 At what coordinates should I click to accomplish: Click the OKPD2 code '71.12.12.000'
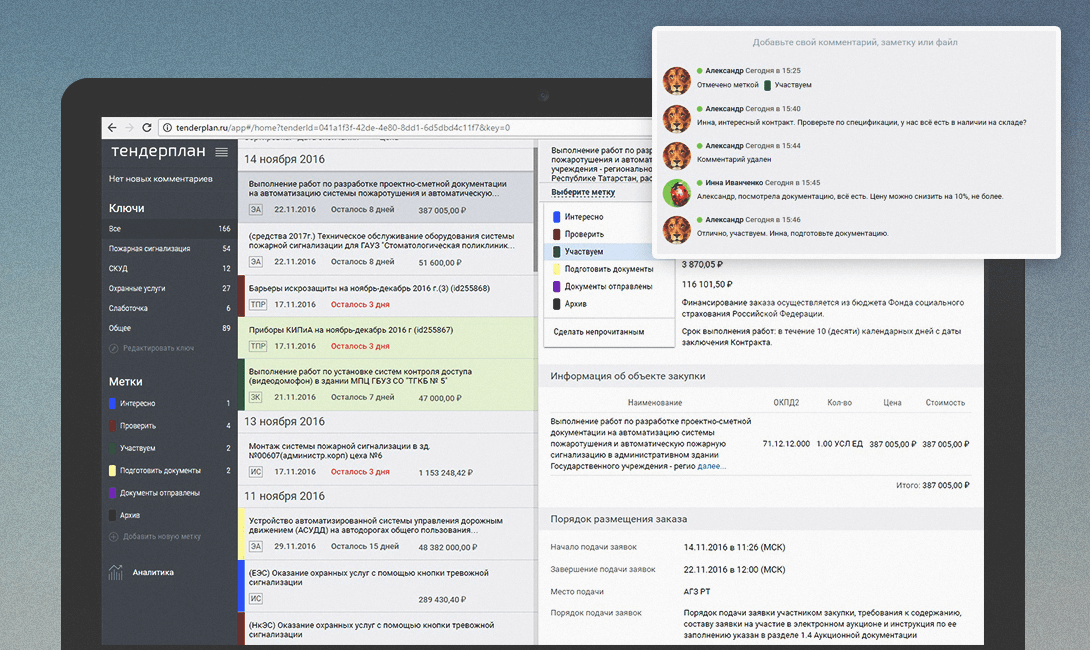tap(786, 444)
